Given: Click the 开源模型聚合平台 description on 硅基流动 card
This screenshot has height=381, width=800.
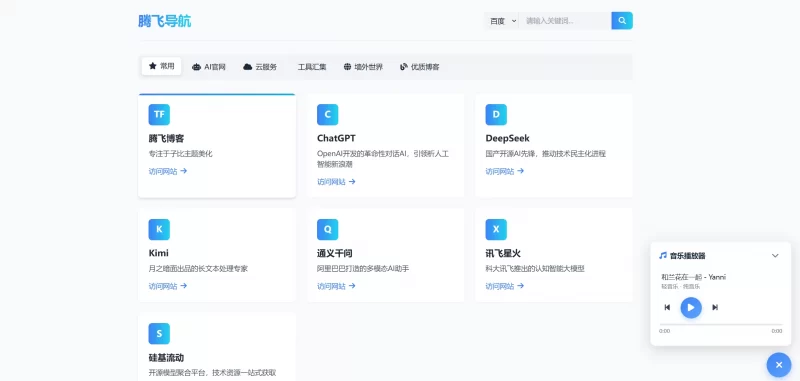Looking at the screenshot, I should [x=212, y=373].
